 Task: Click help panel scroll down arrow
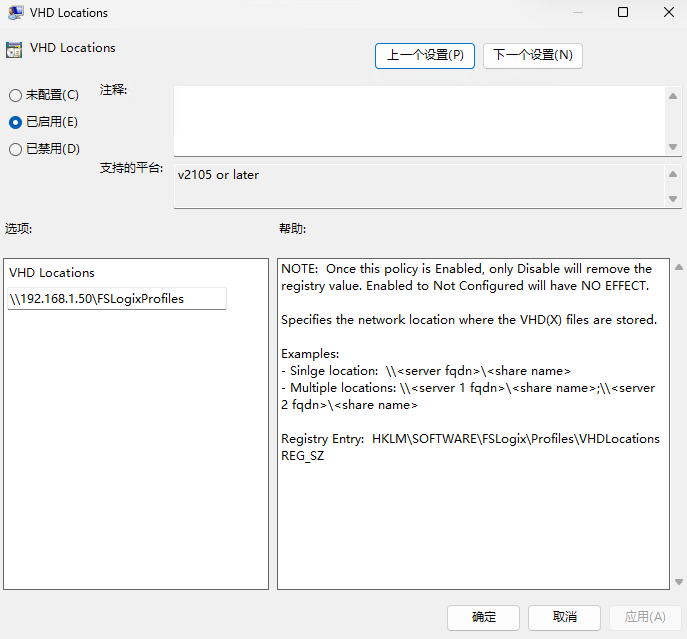point(678,582)
